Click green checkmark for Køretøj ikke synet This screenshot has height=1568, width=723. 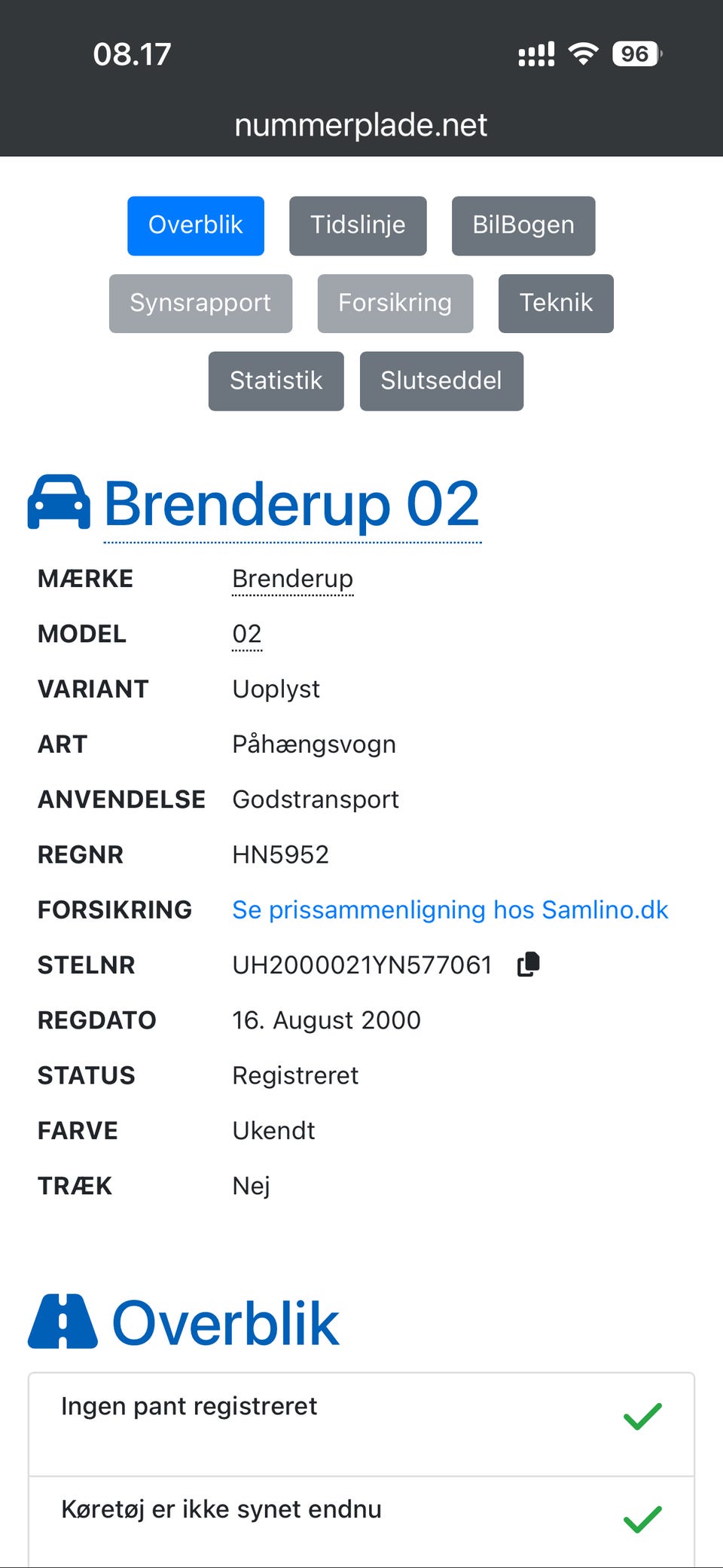pos(642,1519)
